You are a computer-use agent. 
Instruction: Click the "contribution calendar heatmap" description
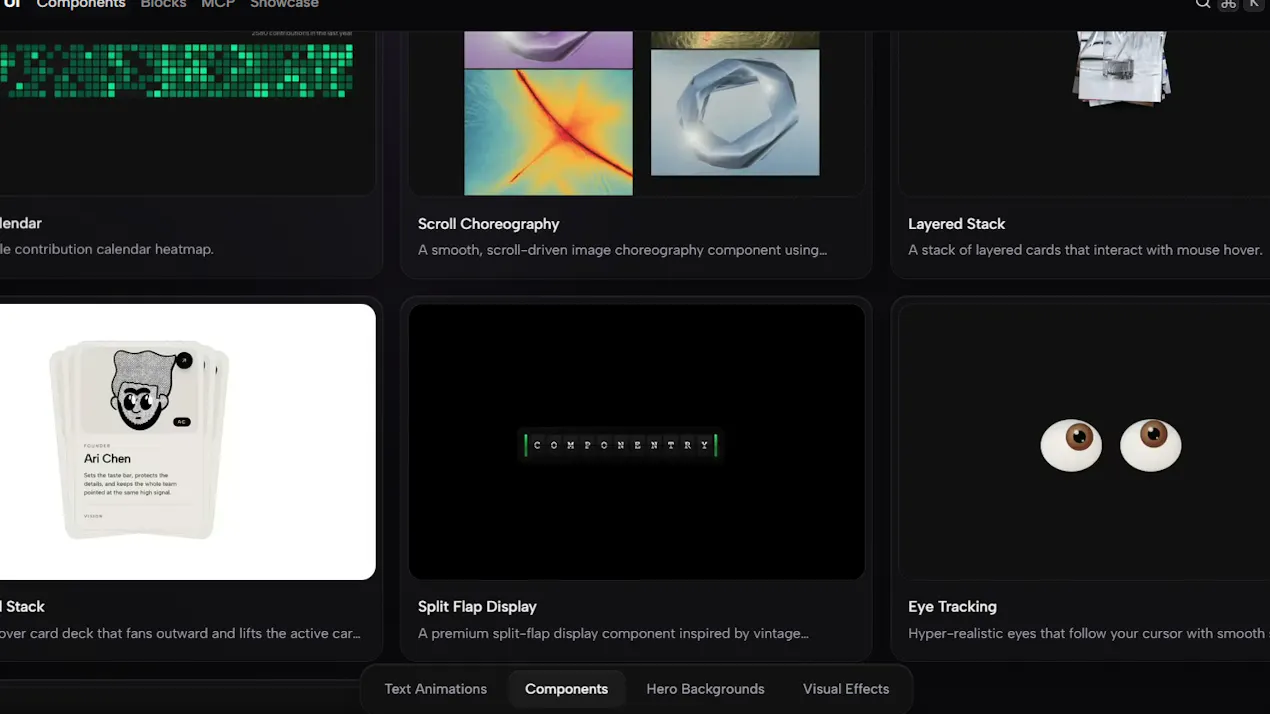107,249
